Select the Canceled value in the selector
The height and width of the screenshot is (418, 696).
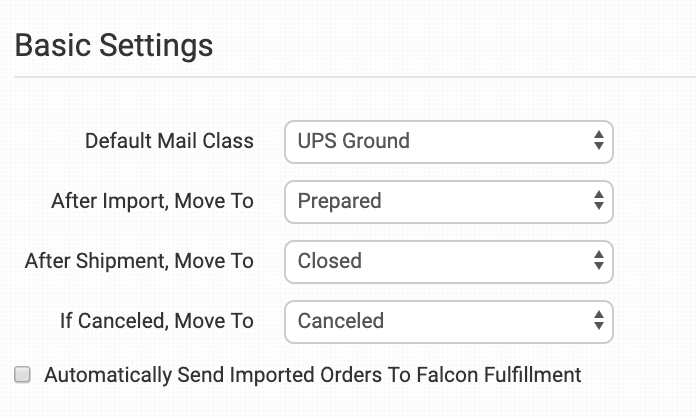tap(340, 321)
